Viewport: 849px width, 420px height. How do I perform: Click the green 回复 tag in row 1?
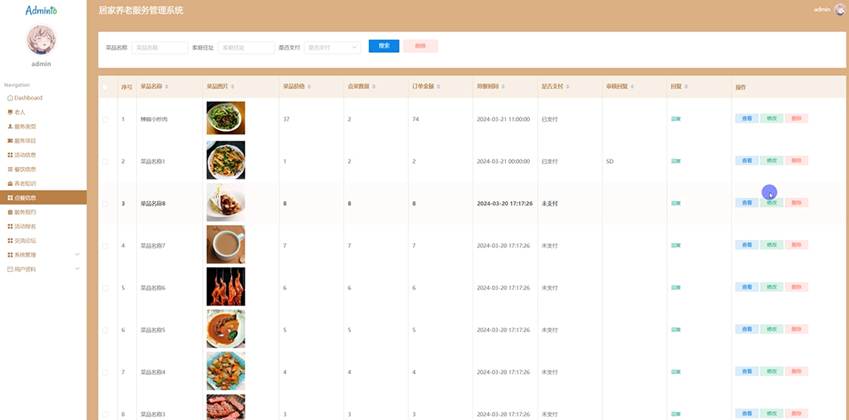tap(676, 119)
